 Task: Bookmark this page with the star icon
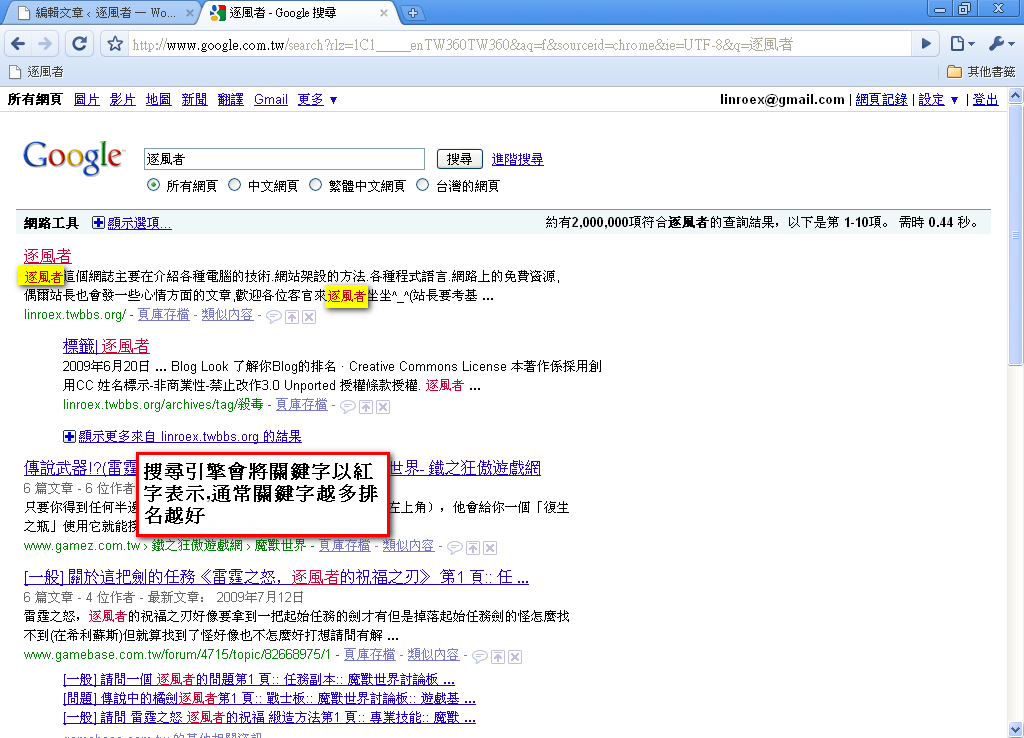pos(115,44)
